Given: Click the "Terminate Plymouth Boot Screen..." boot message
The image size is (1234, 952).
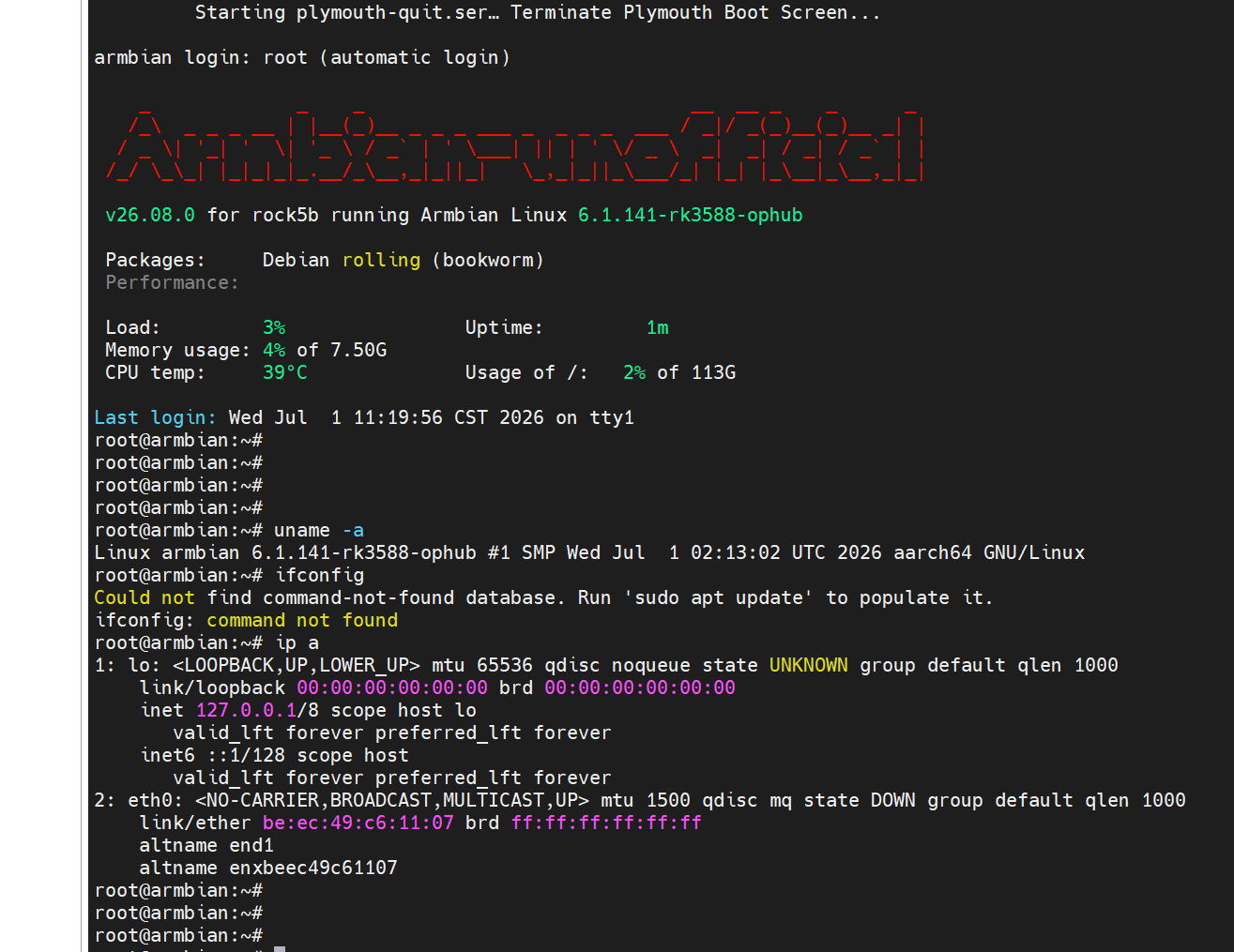Looking at the screenshot, I should point(695,13).
